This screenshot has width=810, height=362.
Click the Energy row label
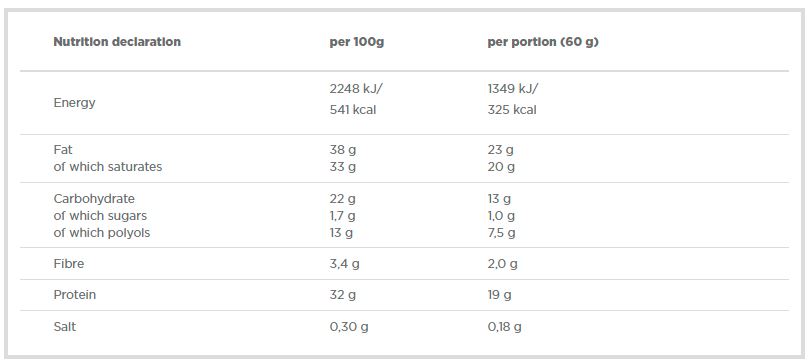74,103
